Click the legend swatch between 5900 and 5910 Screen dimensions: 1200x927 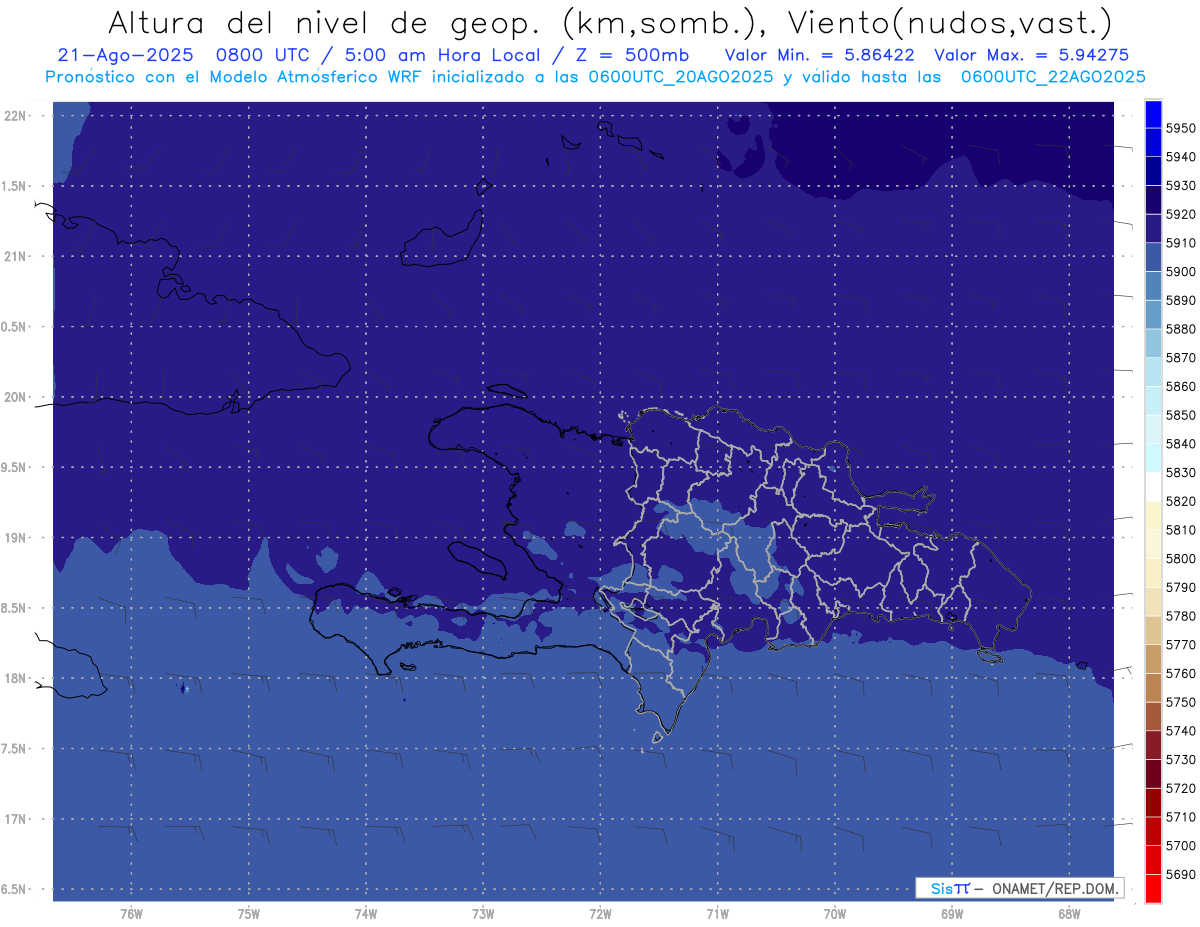click(x=1153, y=257)
